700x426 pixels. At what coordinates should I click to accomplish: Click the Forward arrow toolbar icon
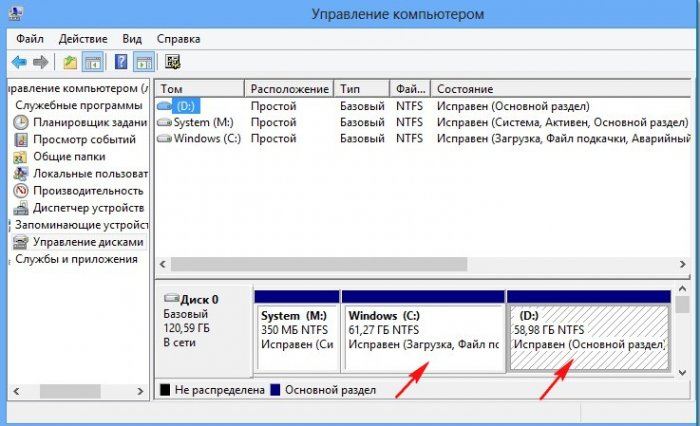tap(40, 62)
